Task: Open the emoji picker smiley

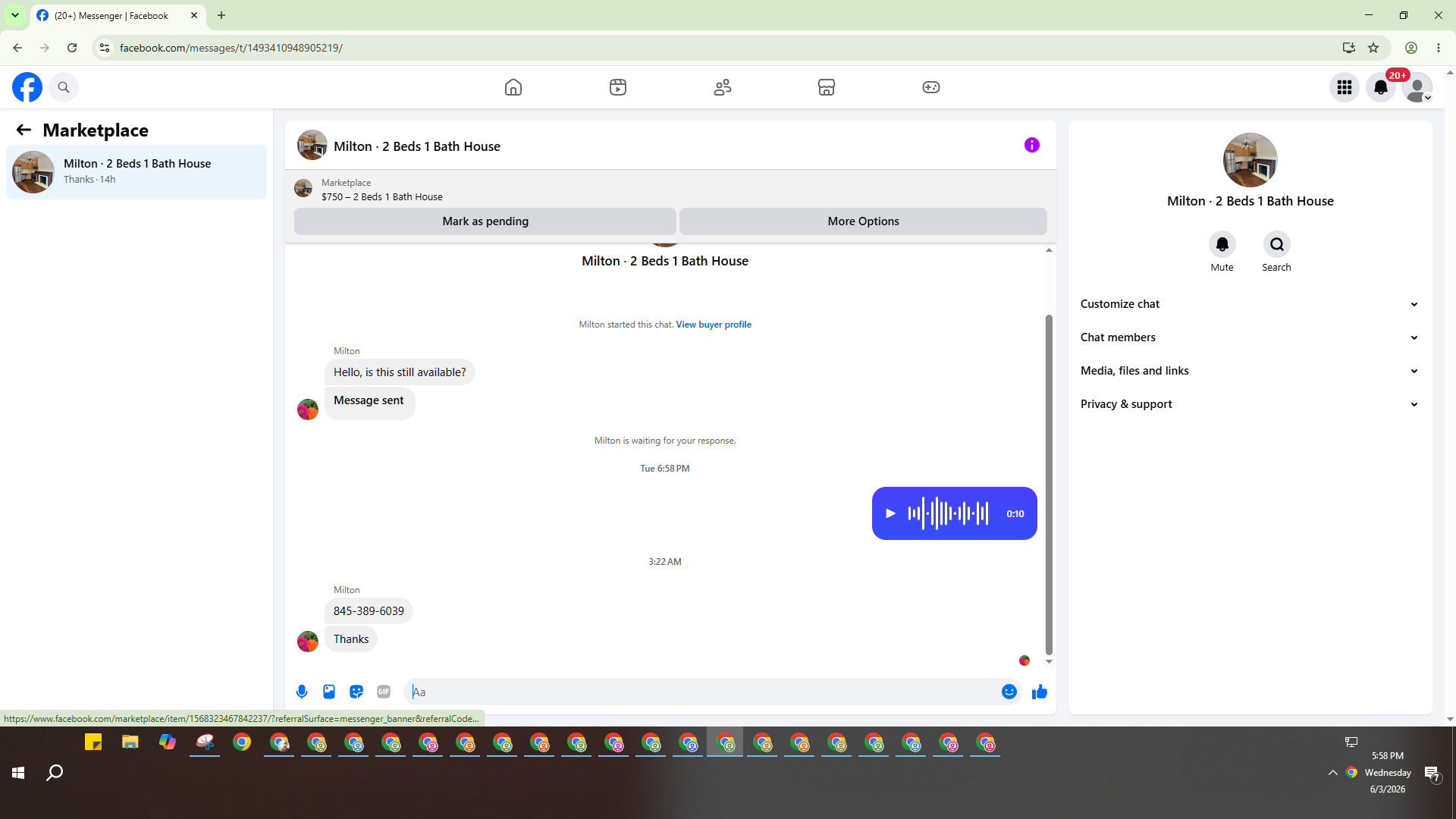Action: 1009,692
